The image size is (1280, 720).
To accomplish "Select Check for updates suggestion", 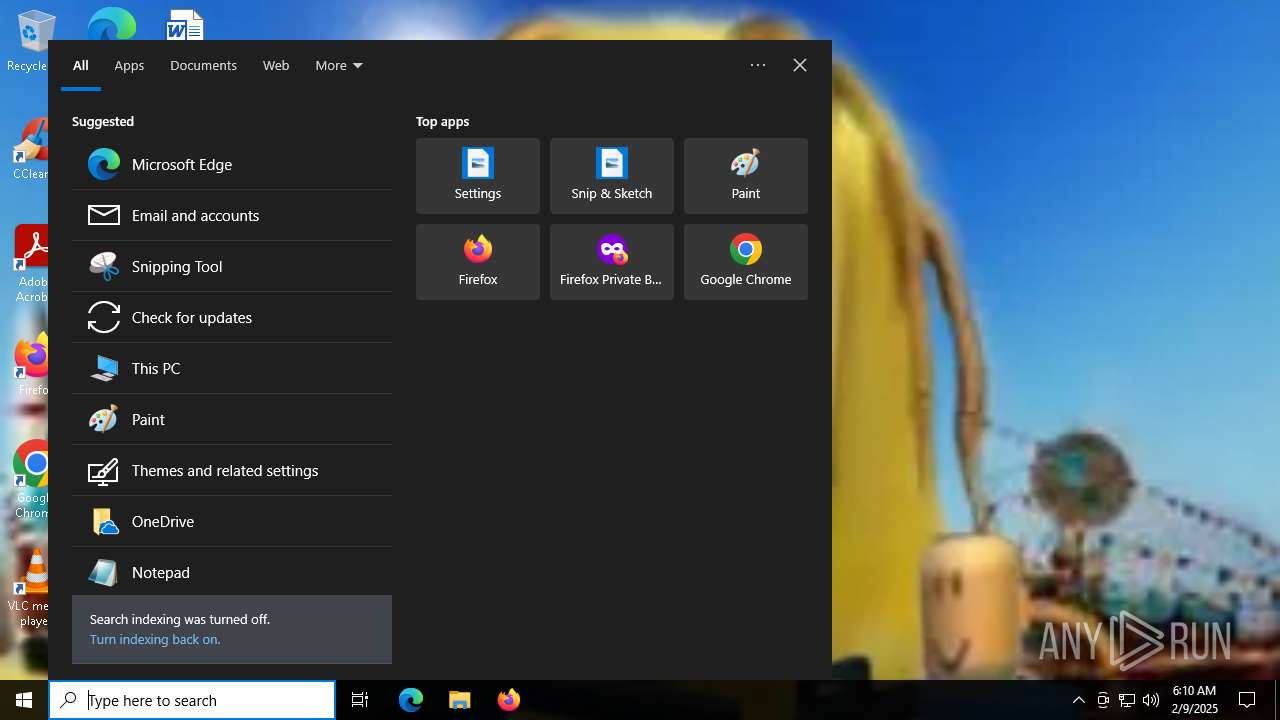I will point(232,317).
